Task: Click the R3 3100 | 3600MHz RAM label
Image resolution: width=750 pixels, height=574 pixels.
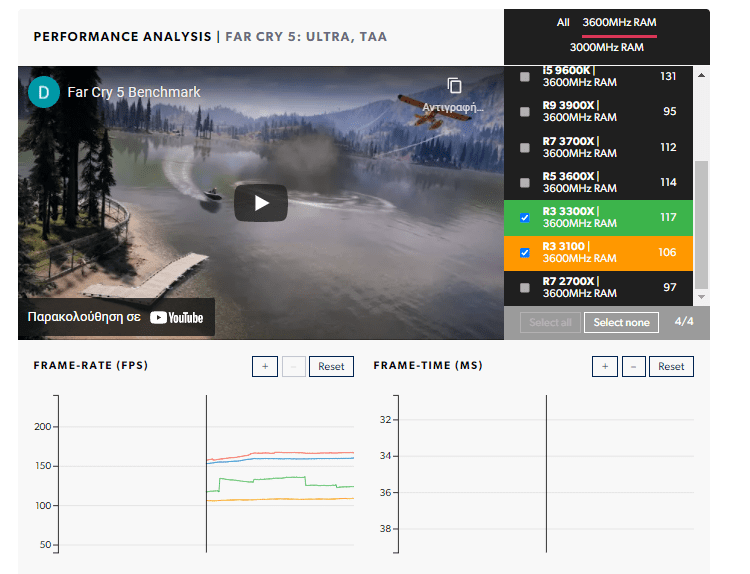Action: 580,252
